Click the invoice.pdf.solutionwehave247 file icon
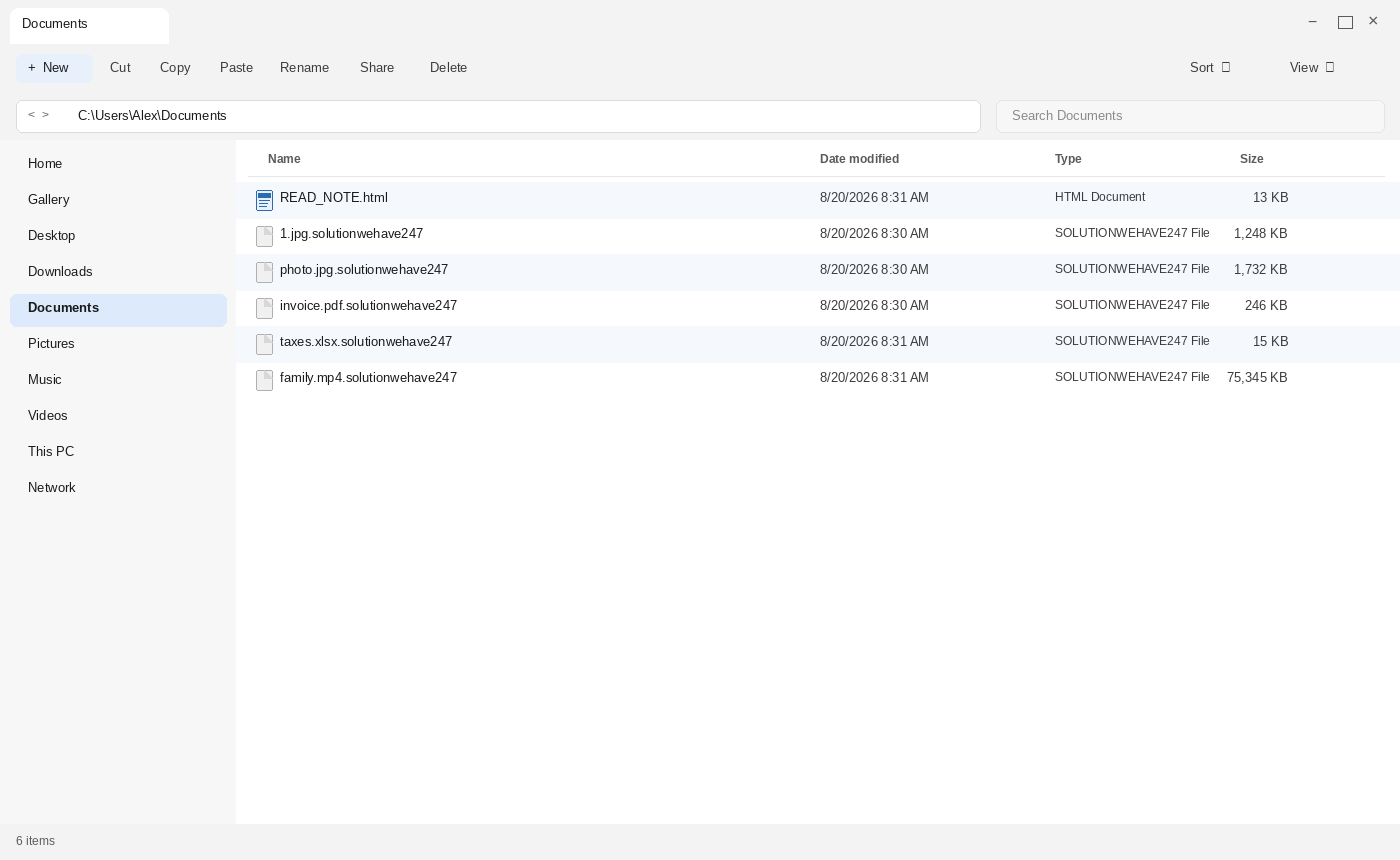The height and width of the screenshot is (860, 1400). [x=264, y=309]
